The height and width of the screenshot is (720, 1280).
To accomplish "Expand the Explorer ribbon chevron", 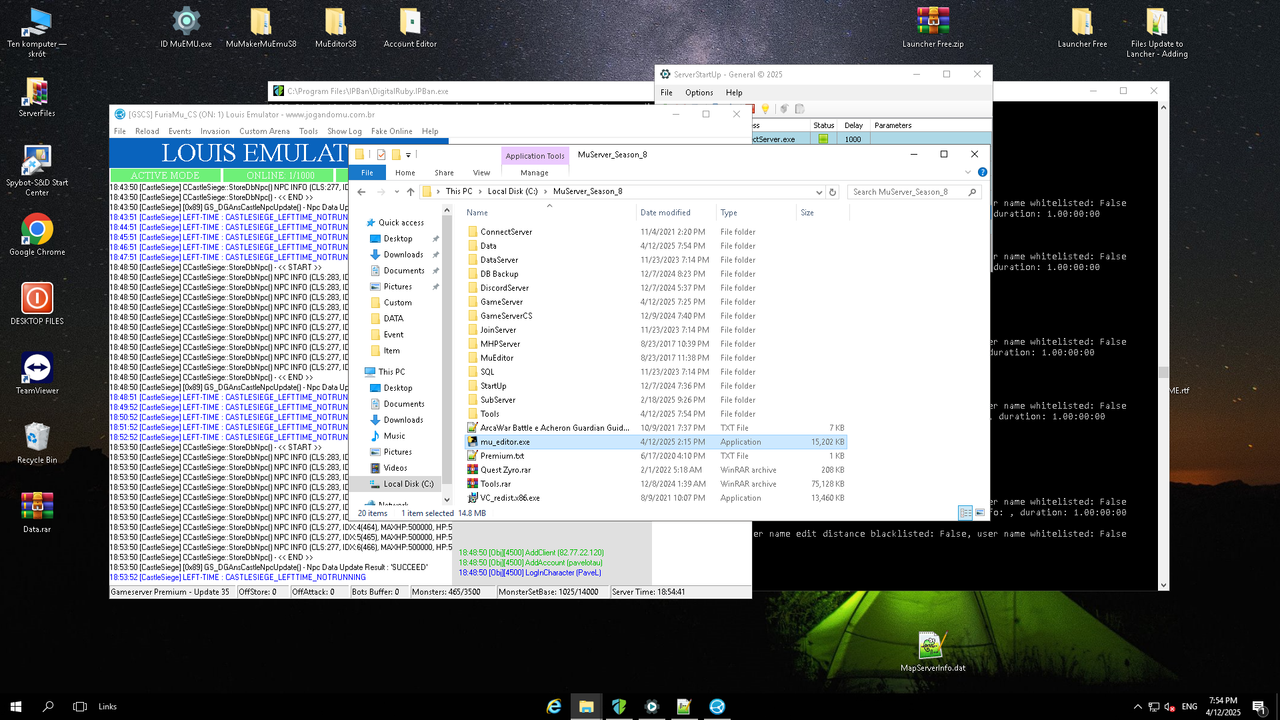I will [968, 172].
